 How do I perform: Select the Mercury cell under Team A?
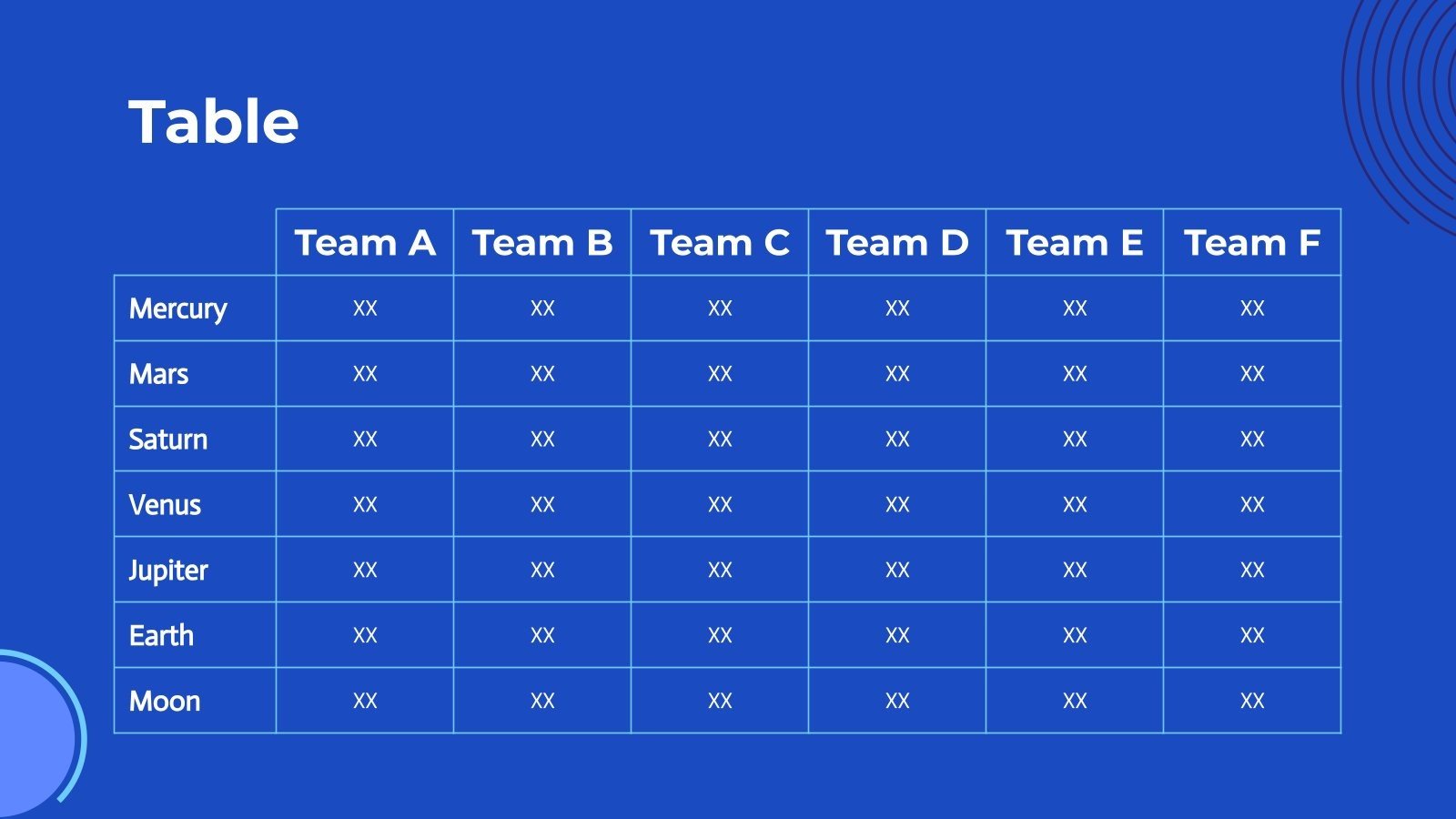click(x=365, y=308)
